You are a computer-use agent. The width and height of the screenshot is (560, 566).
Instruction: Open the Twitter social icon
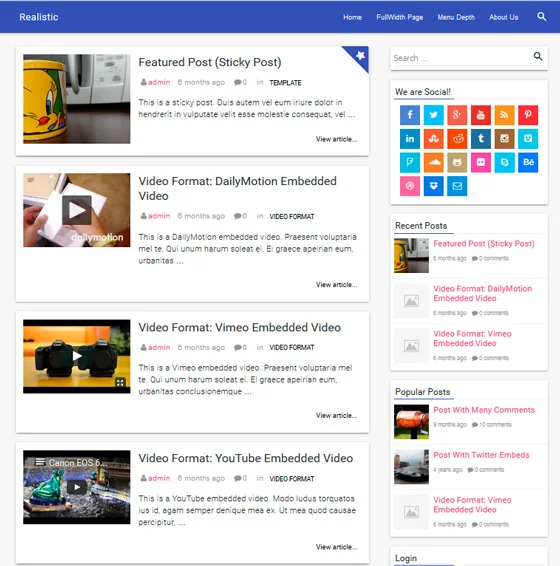(x=433, y=115)
